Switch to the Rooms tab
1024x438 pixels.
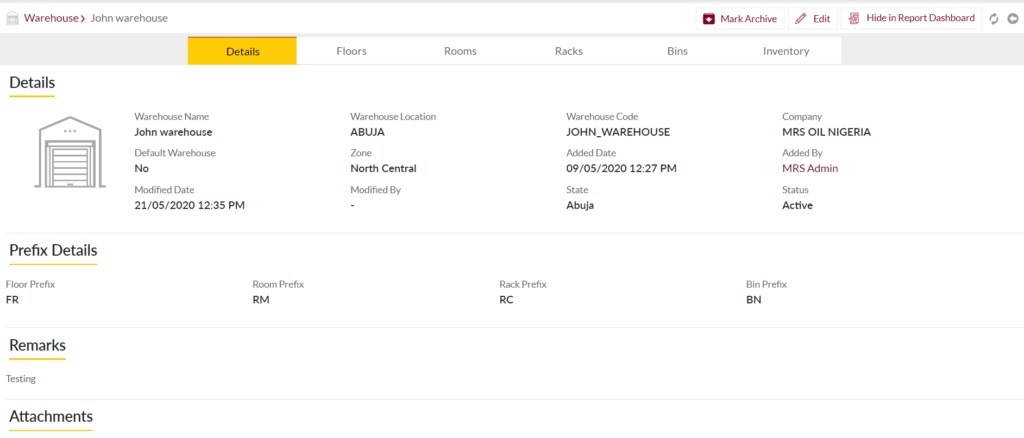(x=460, y=51)
